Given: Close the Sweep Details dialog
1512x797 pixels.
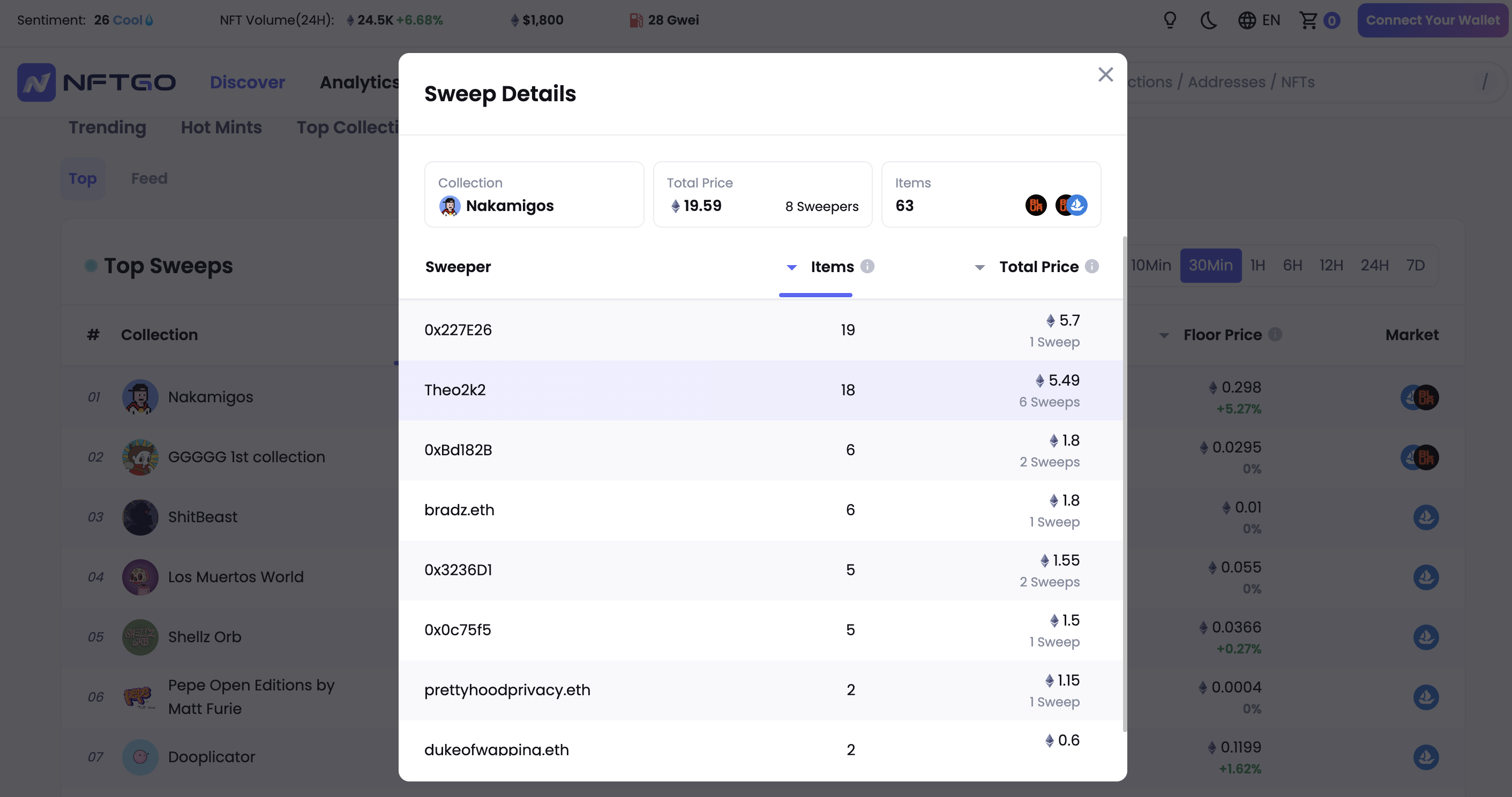Looking at the screenshot, I should click(x=1105, y=74).
